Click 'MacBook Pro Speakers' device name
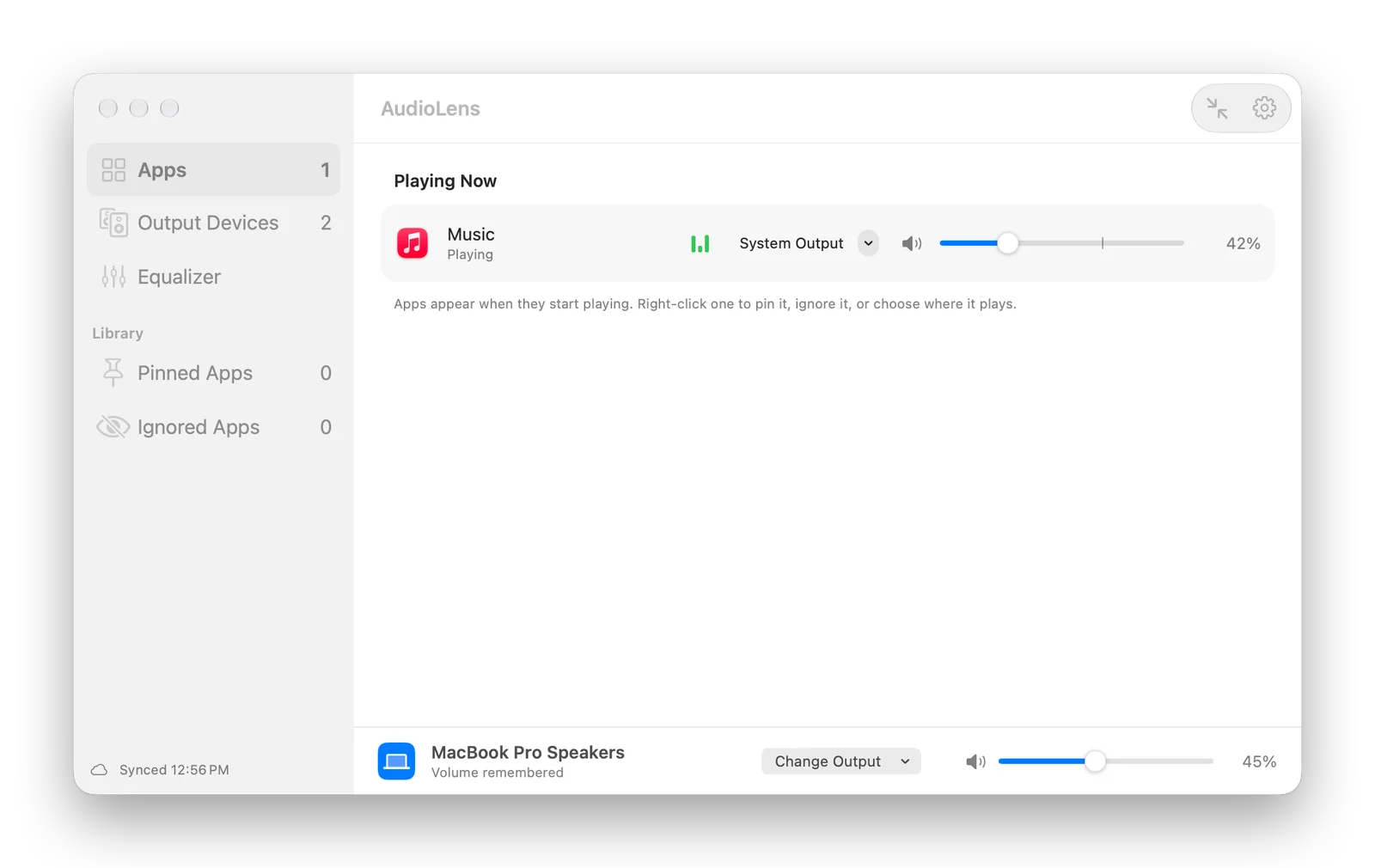The image size is (1375, 868). 528,753
